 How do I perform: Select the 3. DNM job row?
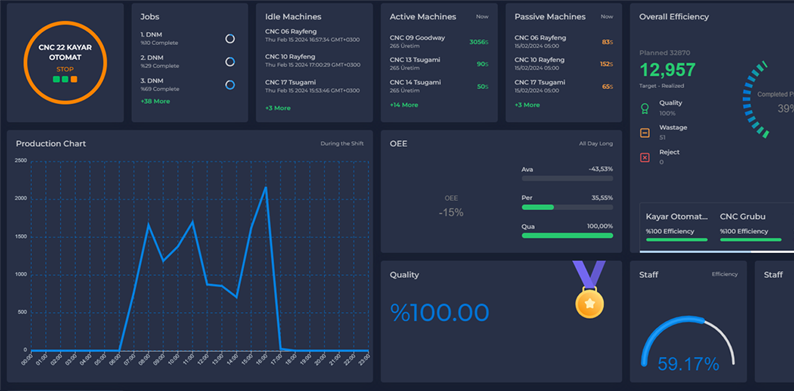[188, 85]
